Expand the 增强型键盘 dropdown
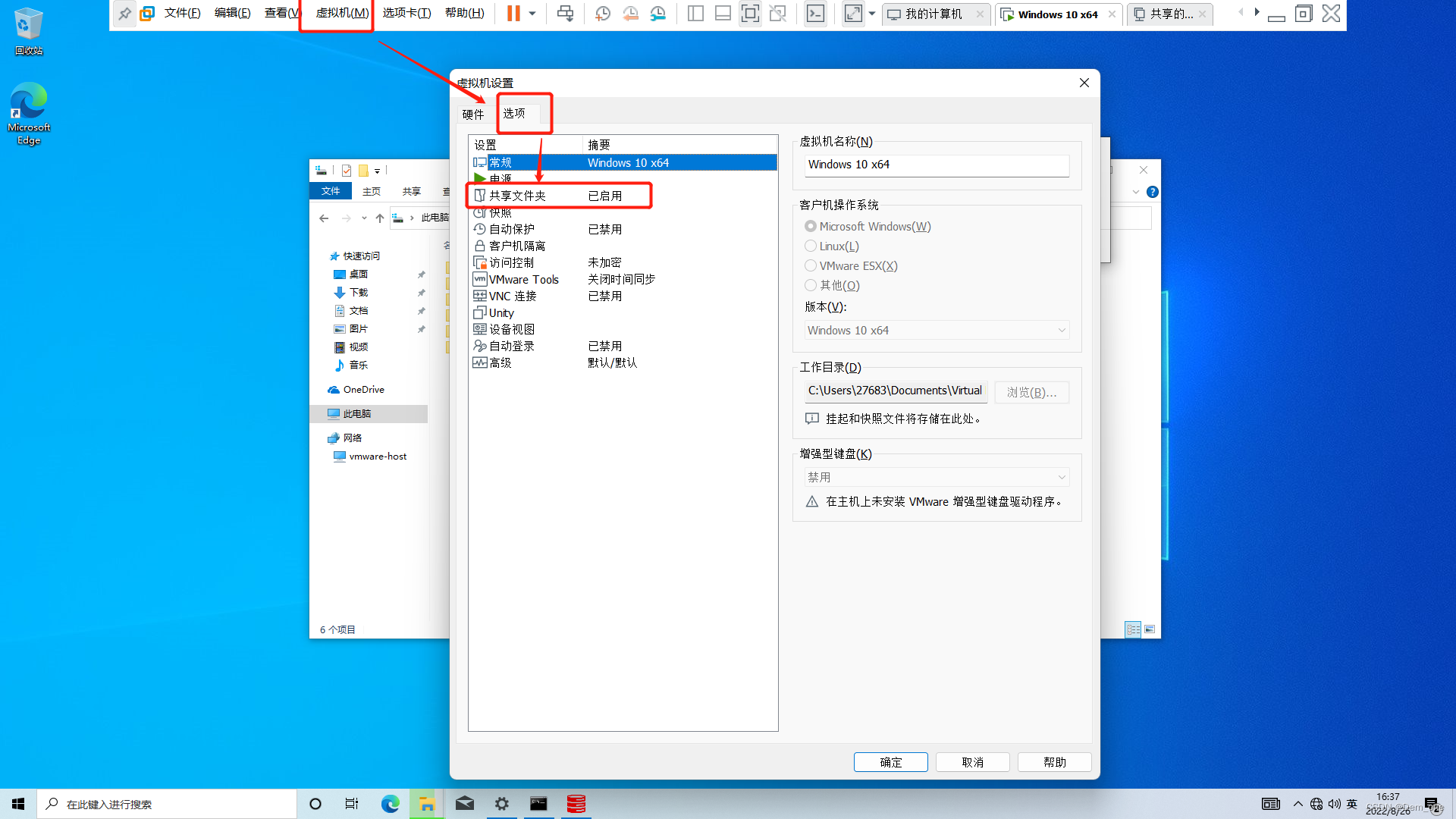The height and width of the screenshot is (819, 1456). point(937,478)
